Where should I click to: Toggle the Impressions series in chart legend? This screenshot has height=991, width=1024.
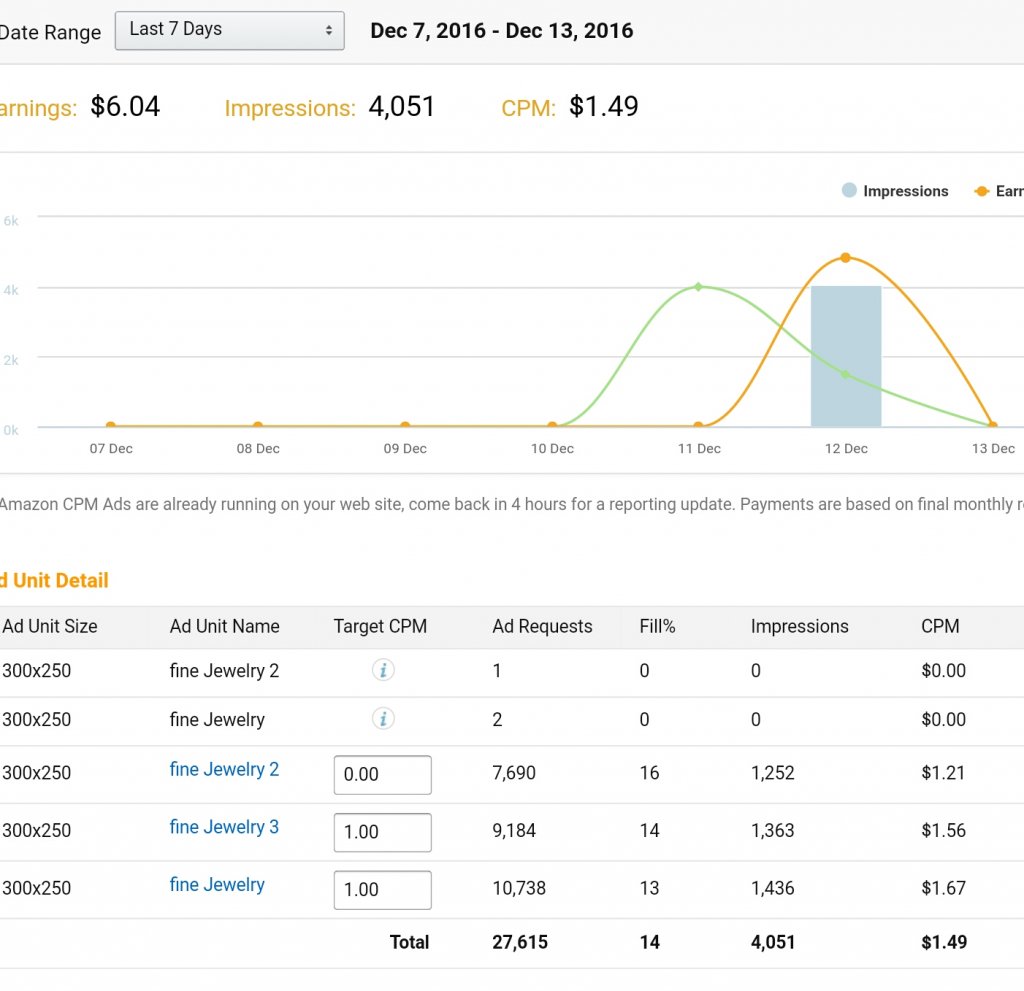pos(895,191)
